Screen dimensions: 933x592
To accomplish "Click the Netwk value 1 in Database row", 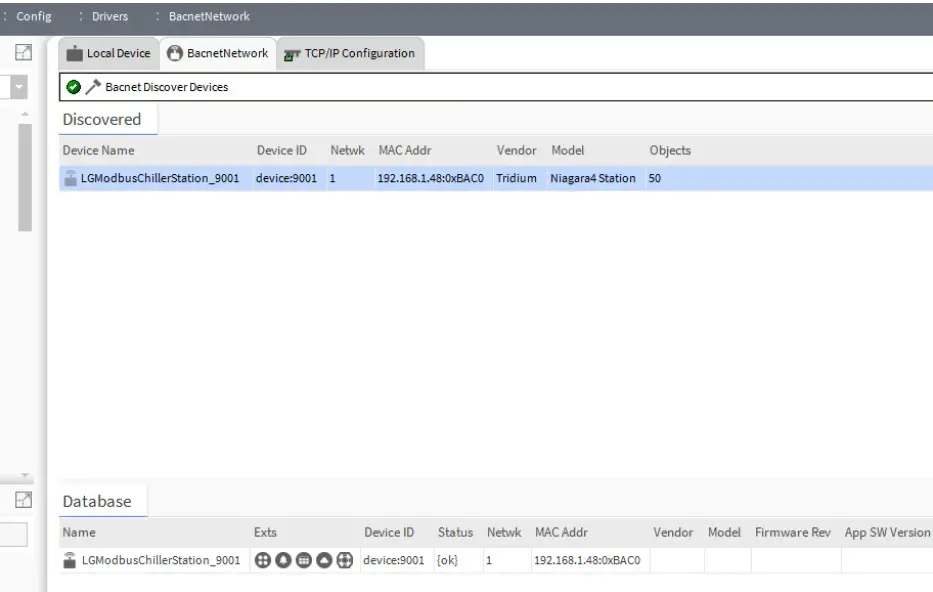I will [x=489, y=560].
